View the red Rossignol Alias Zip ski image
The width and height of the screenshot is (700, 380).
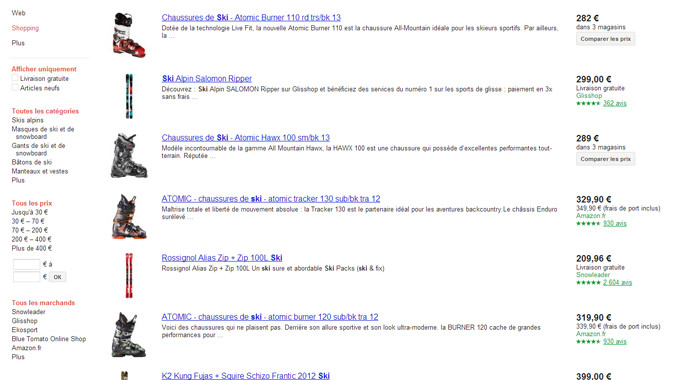(129, 275)
